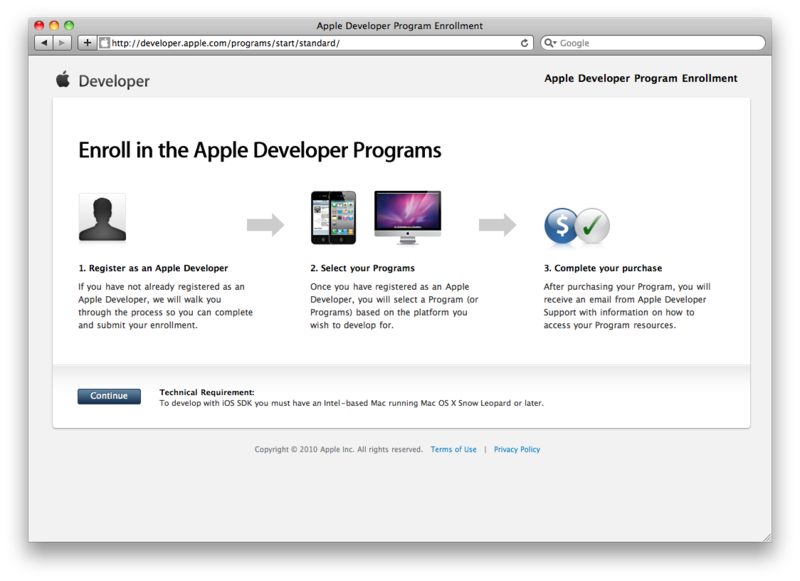The image size is (800, 581).
Task: Click 'Enroll in the Apple Developer Programs' title
Action: click(x=260, y=150)
